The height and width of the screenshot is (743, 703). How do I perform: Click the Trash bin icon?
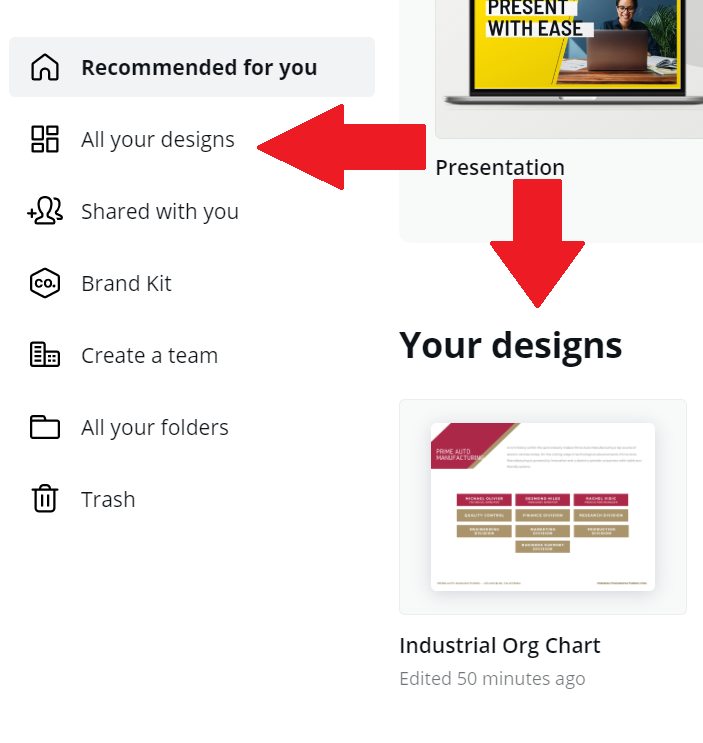tap(45, 498)
